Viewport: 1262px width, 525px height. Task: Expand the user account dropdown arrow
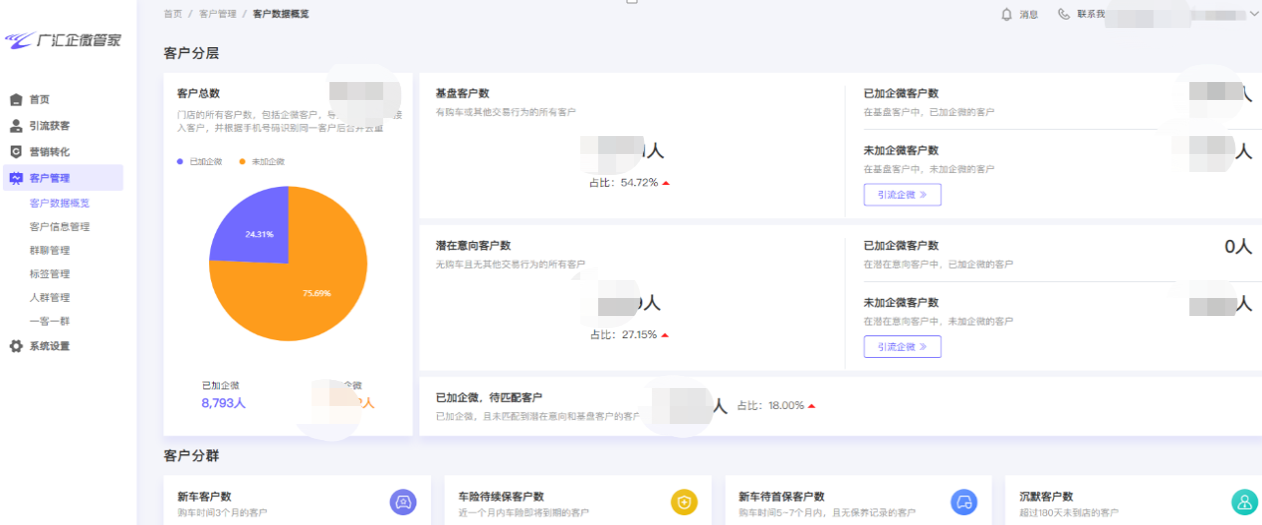1254,14
